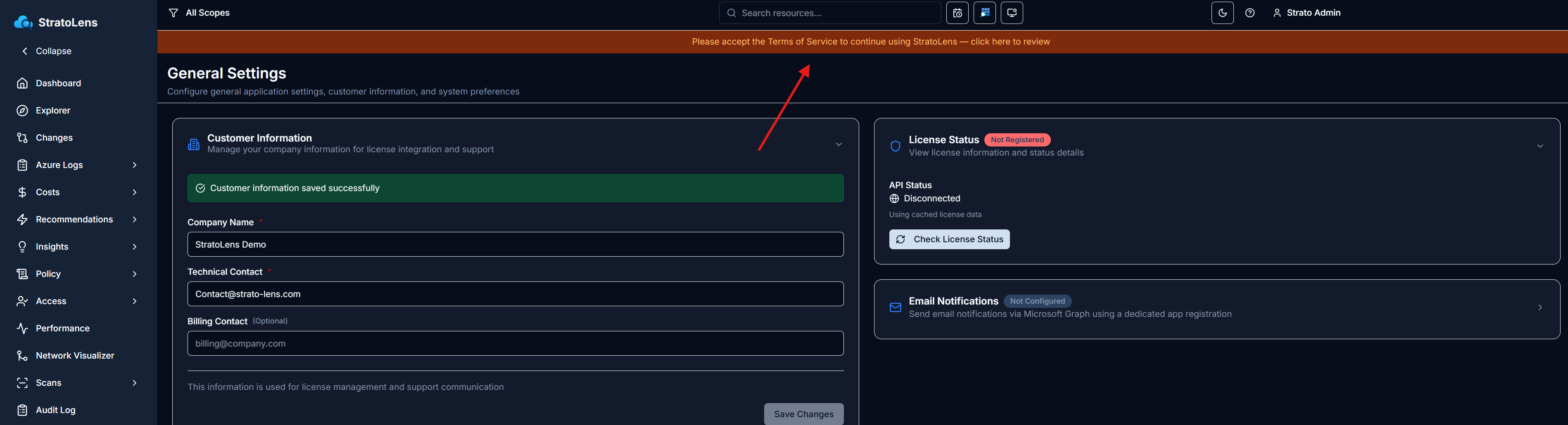Expand the Azure Logs submenu chevron
The width and height of the screenshot is (1568, 425).
click(135, 165)
